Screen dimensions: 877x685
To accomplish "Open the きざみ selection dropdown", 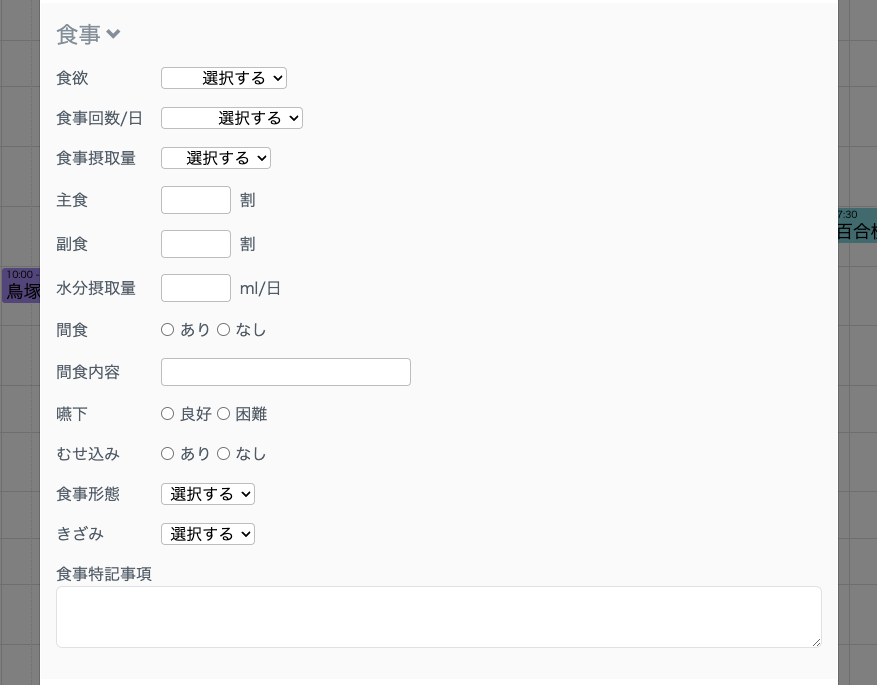I will point(207,534).
